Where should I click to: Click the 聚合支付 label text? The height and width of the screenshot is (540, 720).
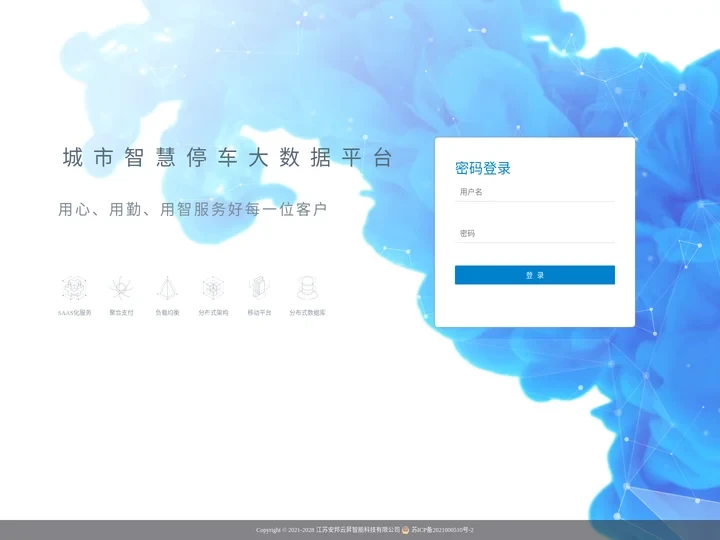click(x=121, y=313)
